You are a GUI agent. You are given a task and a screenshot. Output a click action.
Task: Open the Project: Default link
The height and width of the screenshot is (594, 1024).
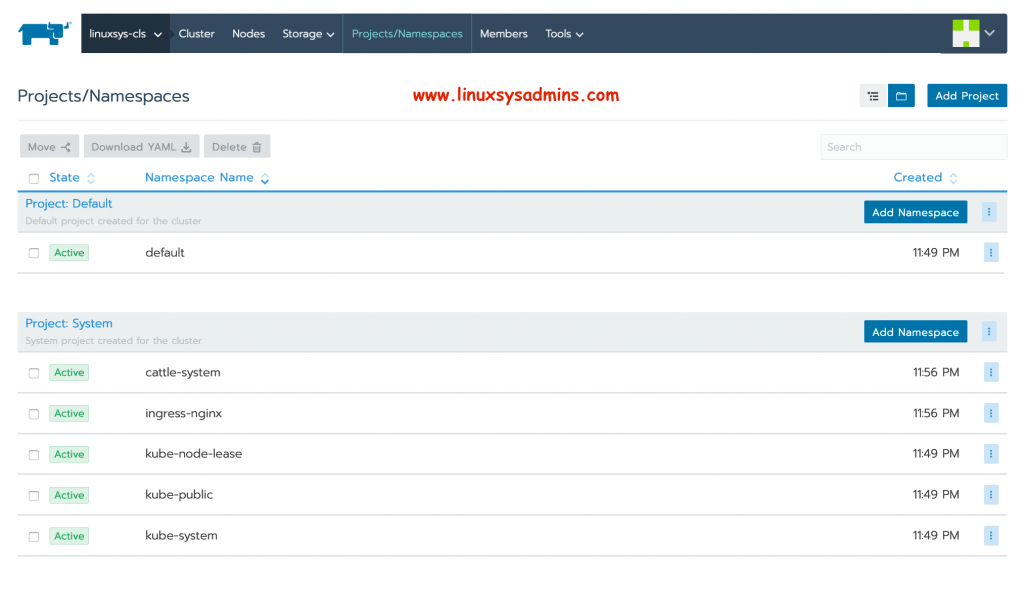click(69, 204)
